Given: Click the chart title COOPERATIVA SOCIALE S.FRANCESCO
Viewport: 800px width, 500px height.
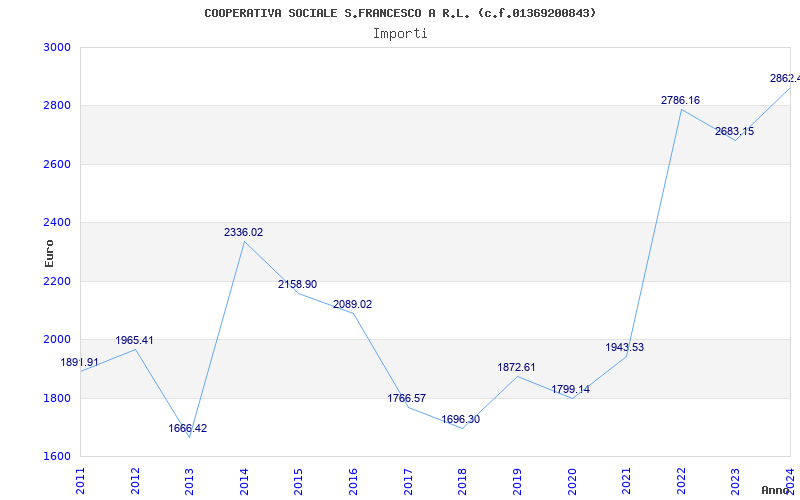Looking at the screenshot, I should (x=400, y=13).
